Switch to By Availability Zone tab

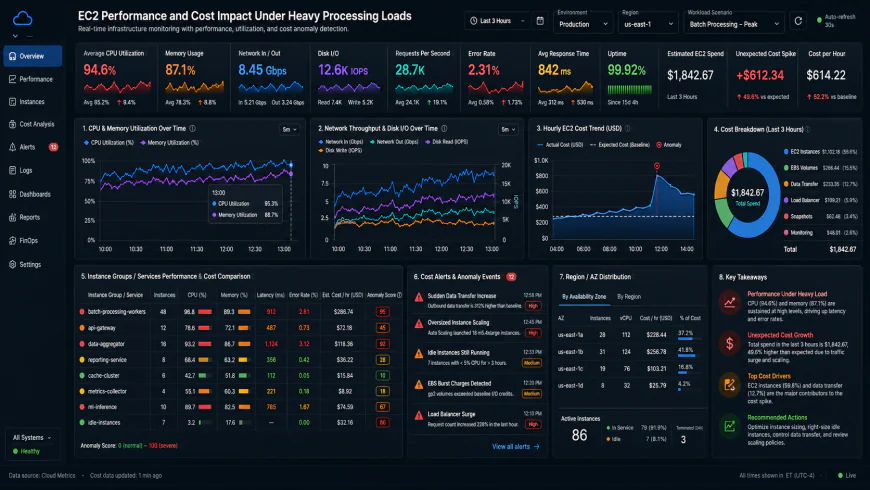coord(584,297)
